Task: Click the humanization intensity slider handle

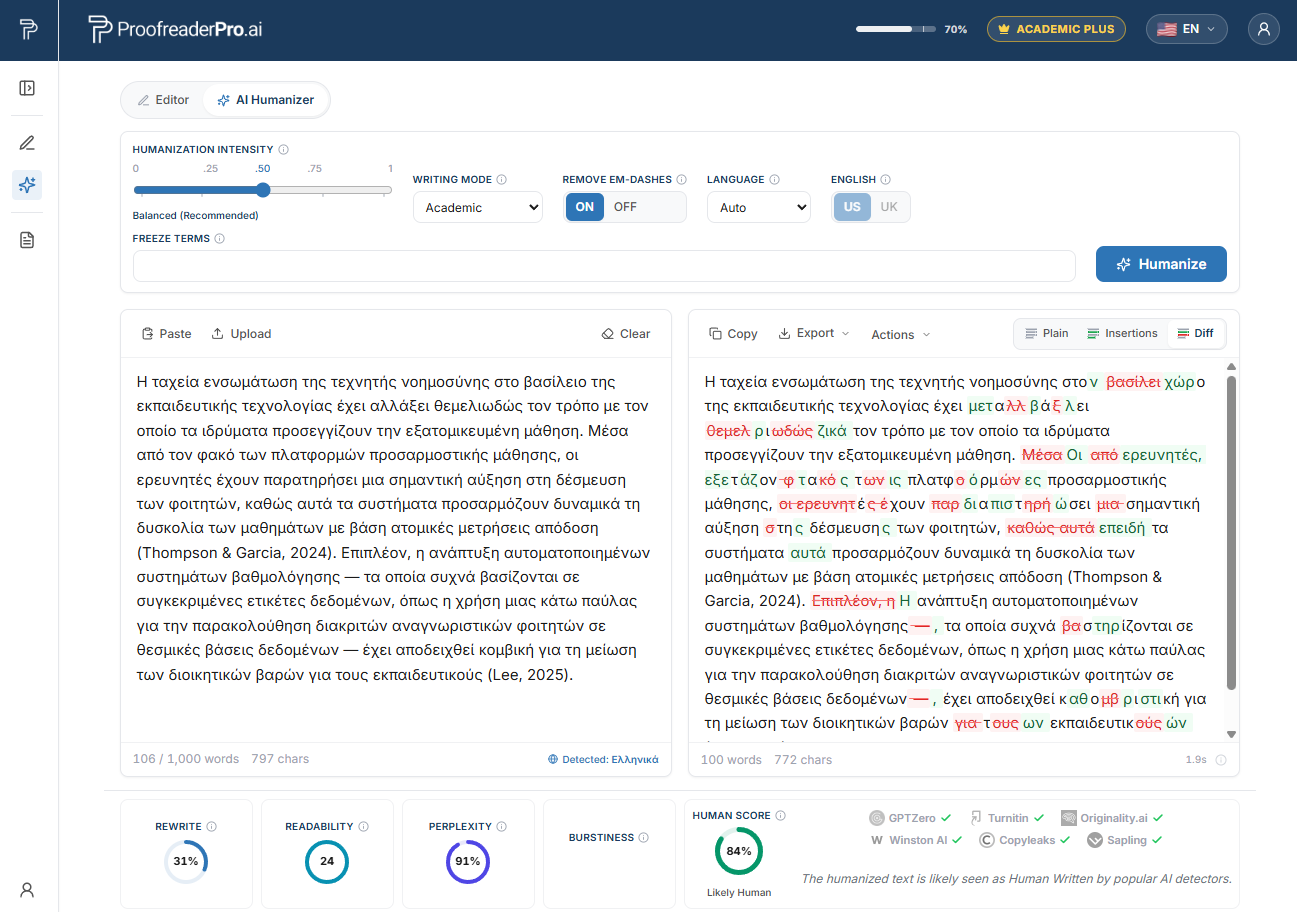Action: 263,190
